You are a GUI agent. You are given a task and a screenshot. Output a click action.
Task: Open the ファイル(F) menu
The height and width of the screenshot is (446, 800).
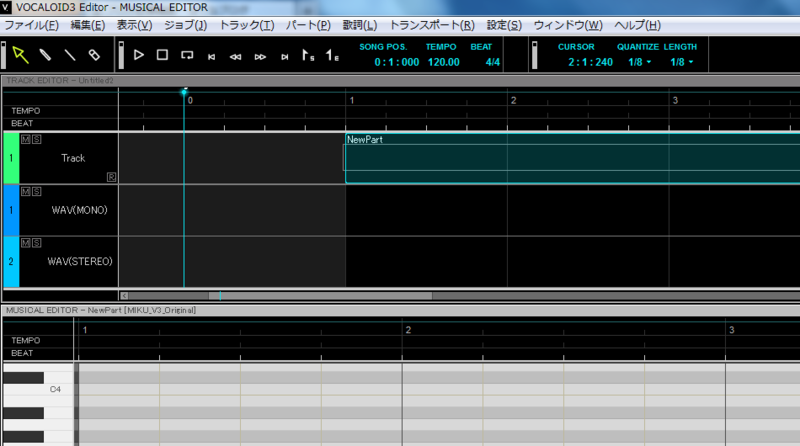click(x=32, y=26)
